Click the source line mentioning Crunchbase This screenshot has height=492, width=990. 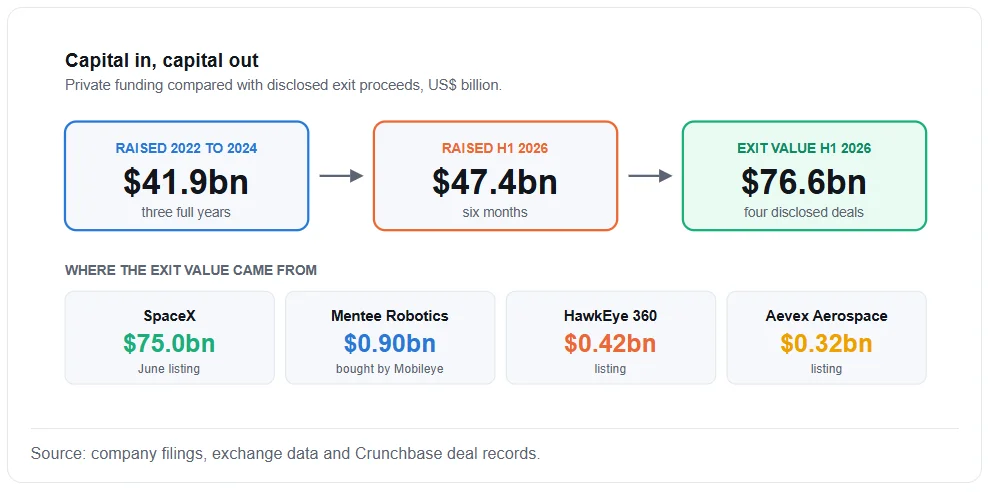(285, 453)
